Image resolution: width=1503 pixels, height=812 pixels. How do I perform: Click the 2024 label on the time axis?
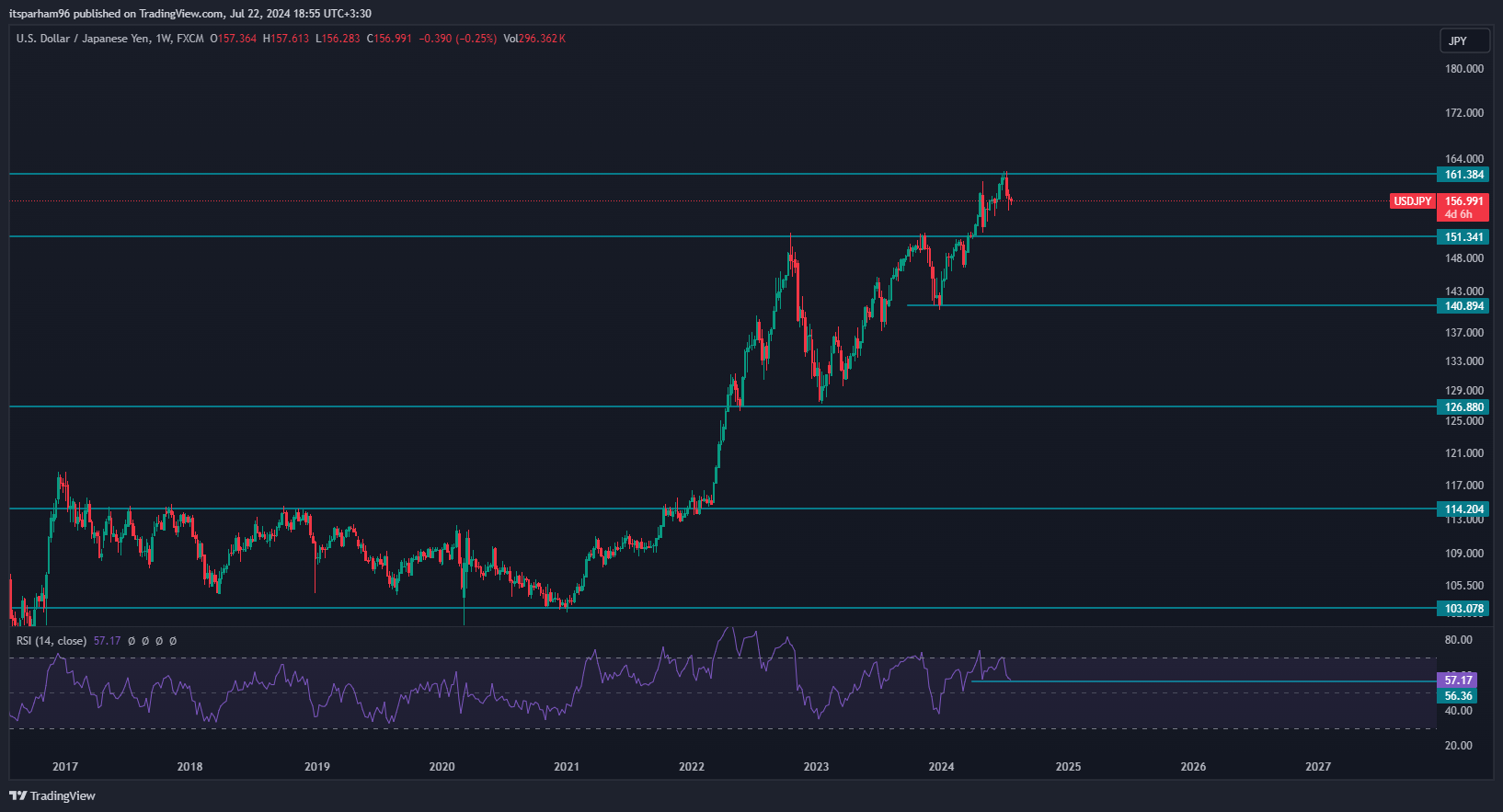[x=942, y=767]
